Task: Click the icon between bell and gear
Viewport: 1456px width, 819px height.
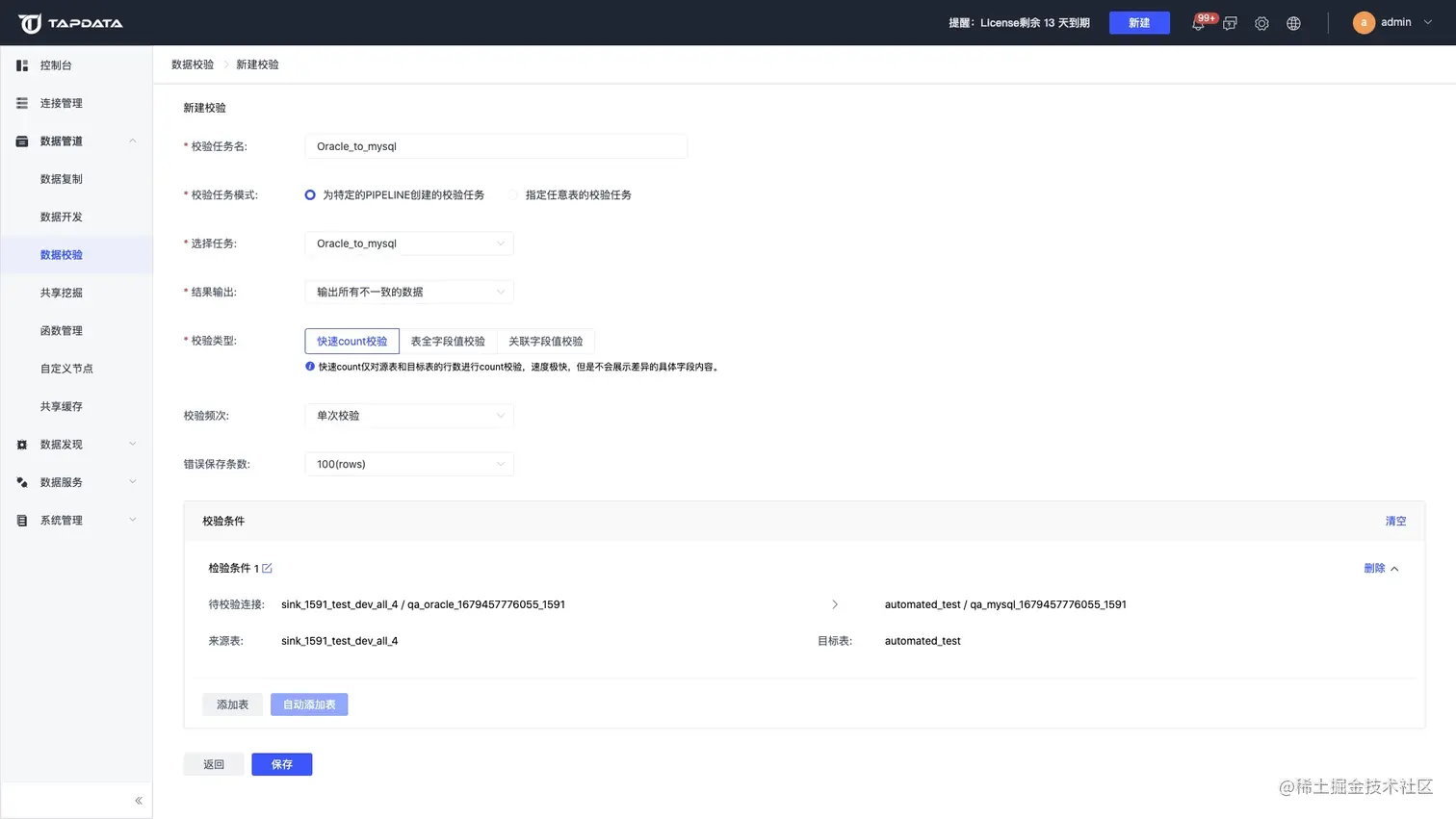Action: pyautogui.click(x=1230, y=24)
